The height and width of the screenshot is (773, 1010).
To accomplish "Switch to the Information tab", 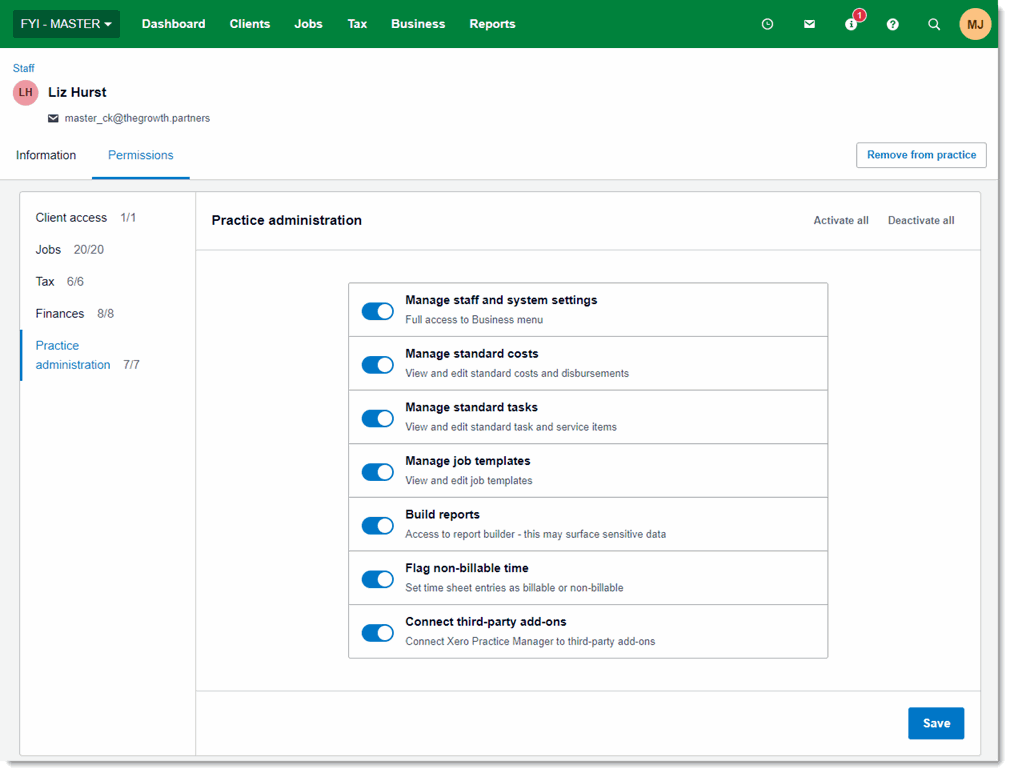I will point(46,155).
